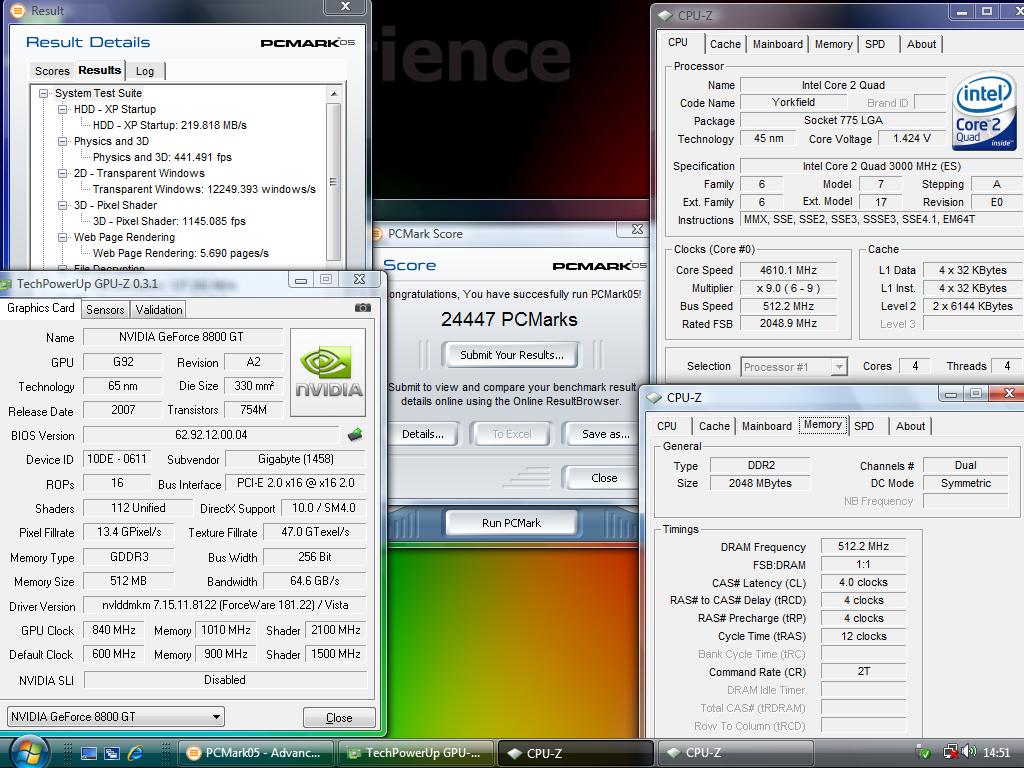Launch Internet Explorer from quick launch
Viewport: 1024px width, 768px height.
136,752
